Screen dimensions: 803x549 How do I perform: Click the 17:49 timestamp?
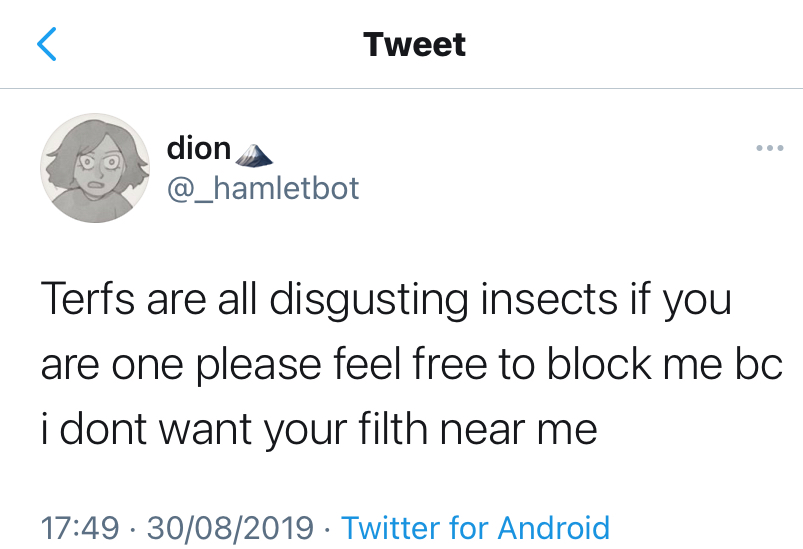point(78,527)
